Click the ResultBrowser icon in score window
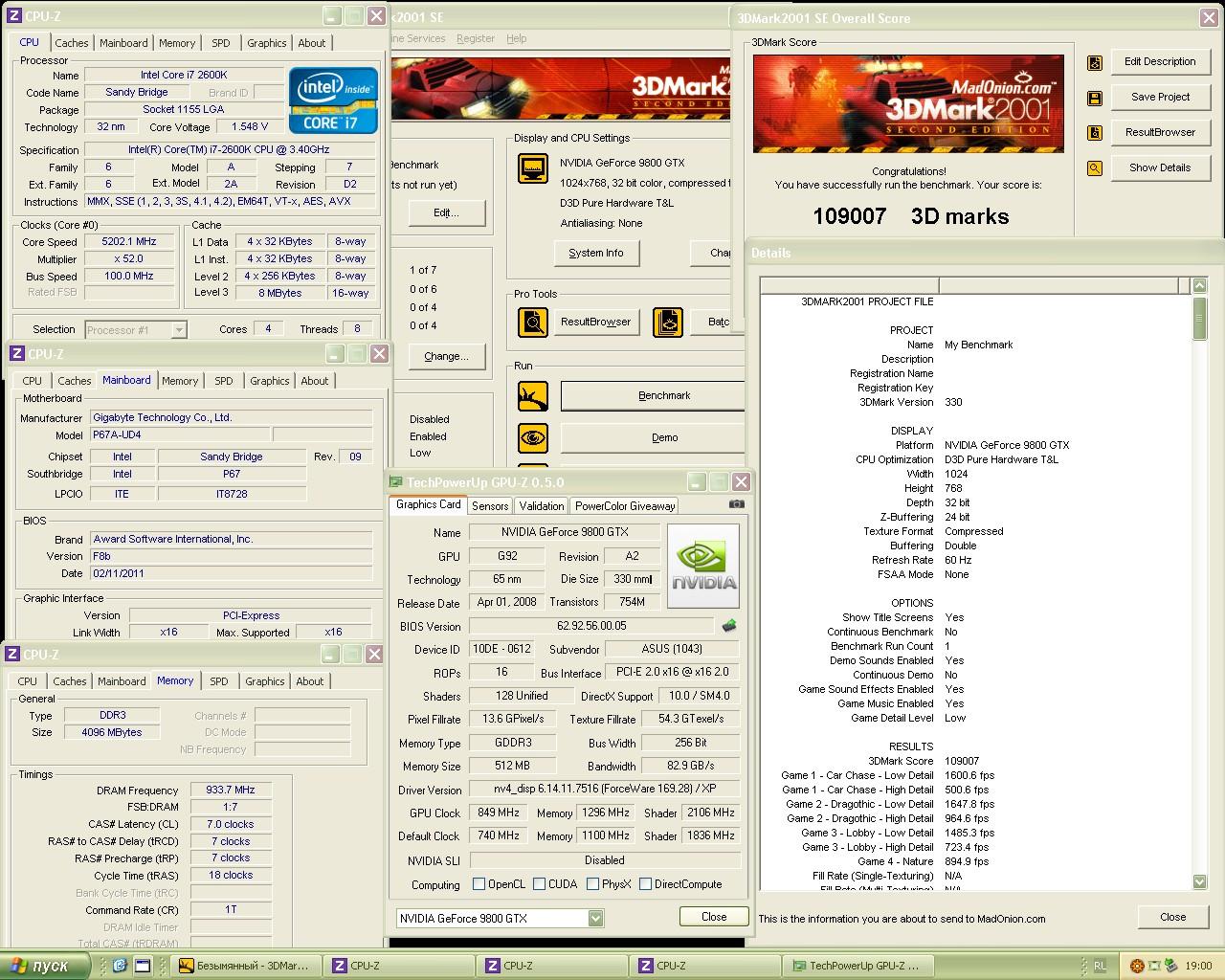The image size is (1225, 980). [x=1095, y=133]
